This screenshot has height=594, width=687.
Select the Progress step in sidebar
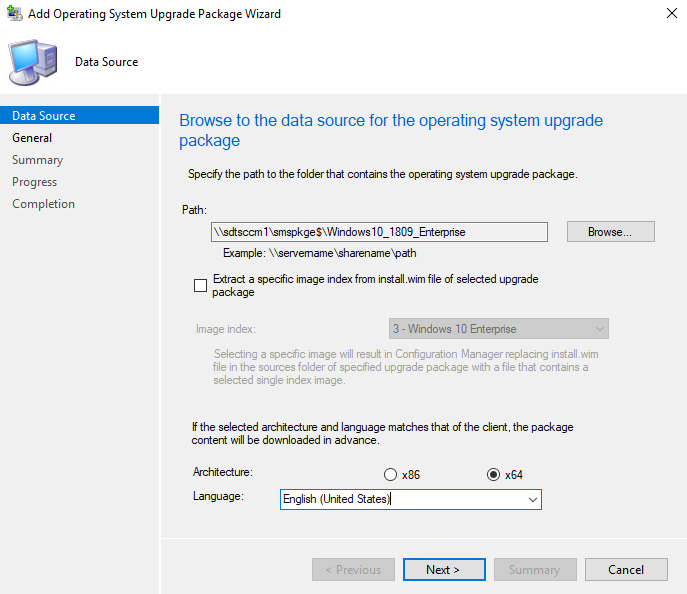point(35,182)
